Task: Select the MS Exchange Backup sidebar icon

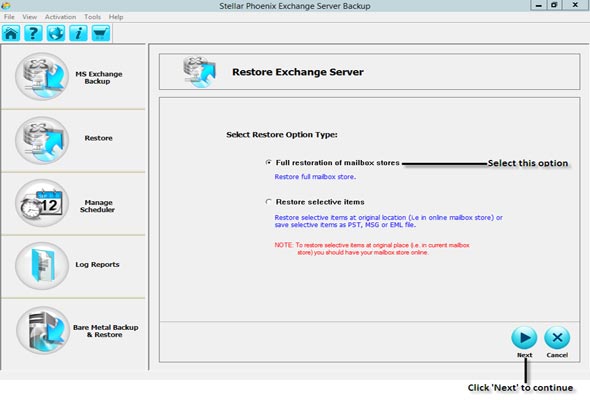Action: (42, 76)
